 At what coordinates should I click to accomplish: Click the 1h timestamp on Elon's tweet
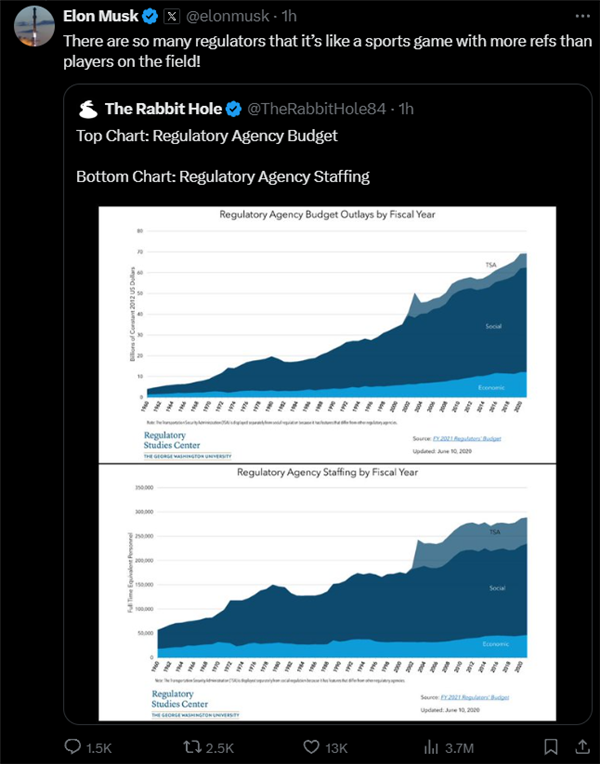pos(289,17)
